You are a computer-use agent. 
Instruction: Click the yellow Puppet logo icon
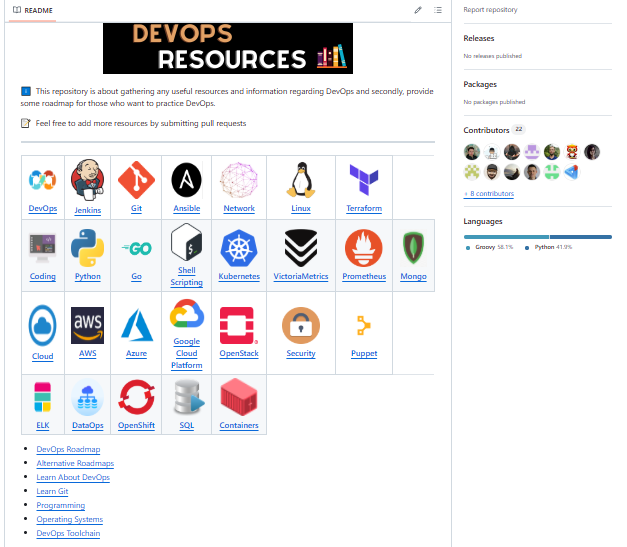click(x=364, y=325)
